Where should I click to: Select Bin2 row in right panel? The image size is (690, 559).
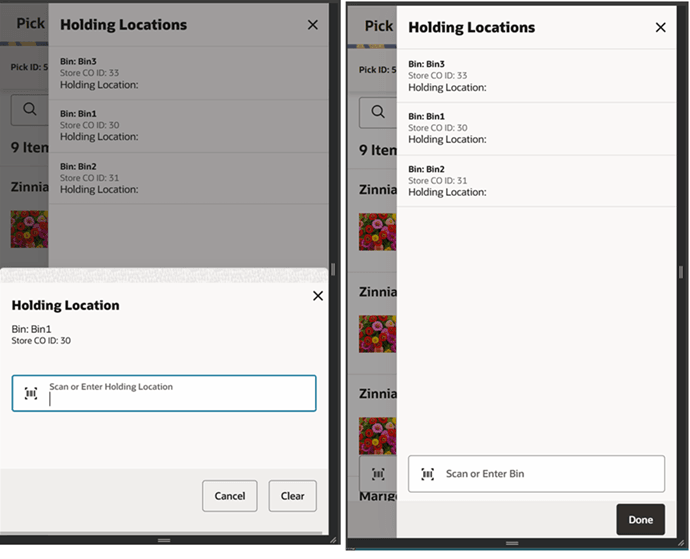click(536, 181)
